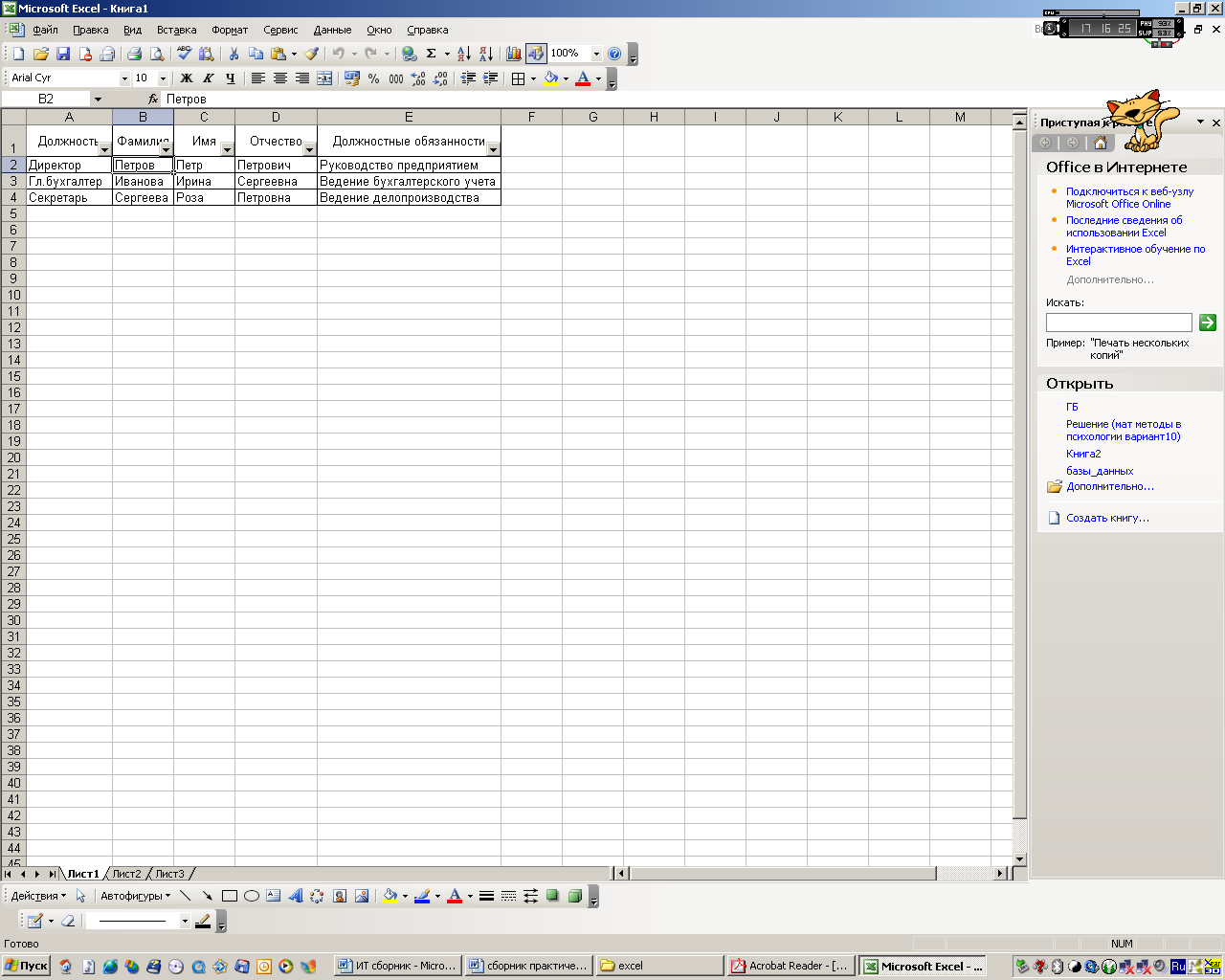Open the zoom 100% dropdown
The height and width of the screenshot is (980, 1225).
[596, 54]
